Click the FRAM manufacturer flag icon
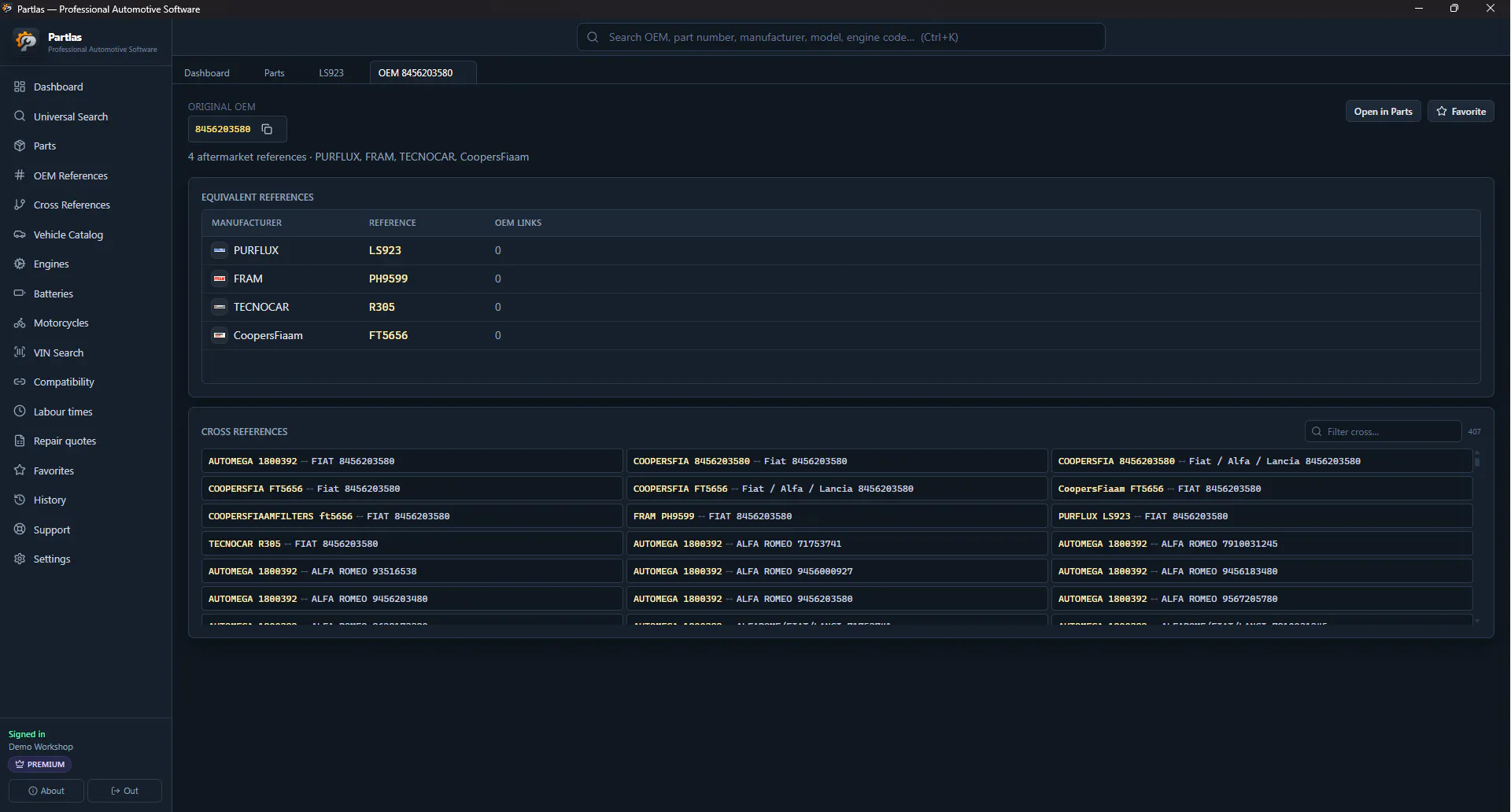The width and height of the screenshot is (1511, 812). [220, 279]
